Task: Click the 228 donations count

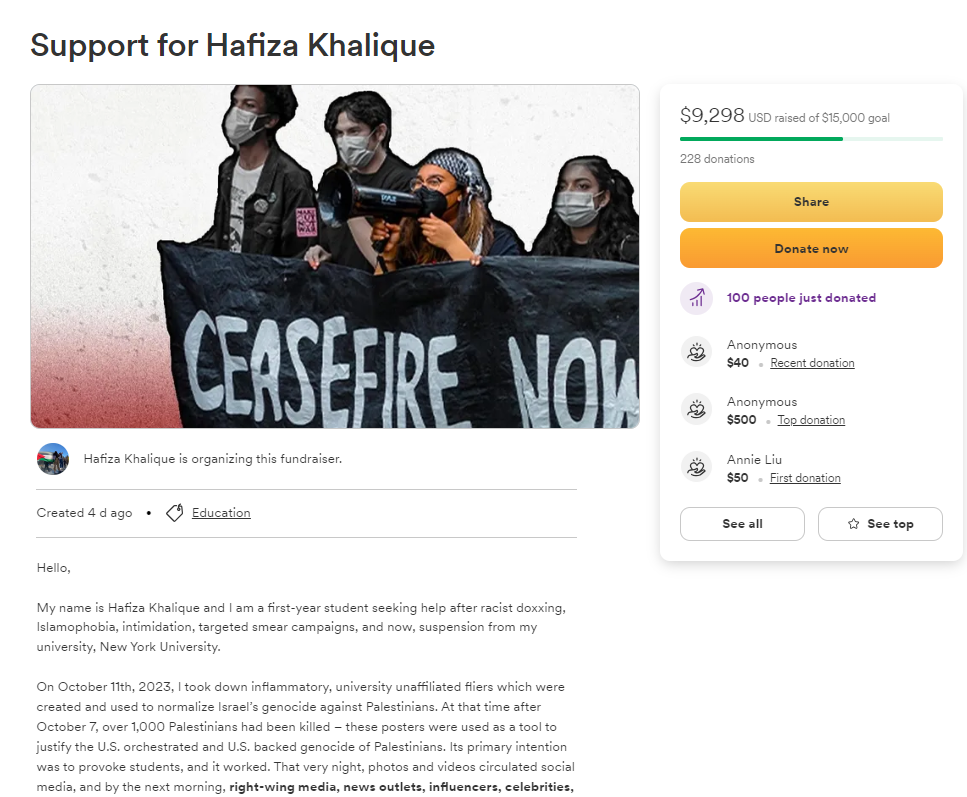Action: (717, 159)
